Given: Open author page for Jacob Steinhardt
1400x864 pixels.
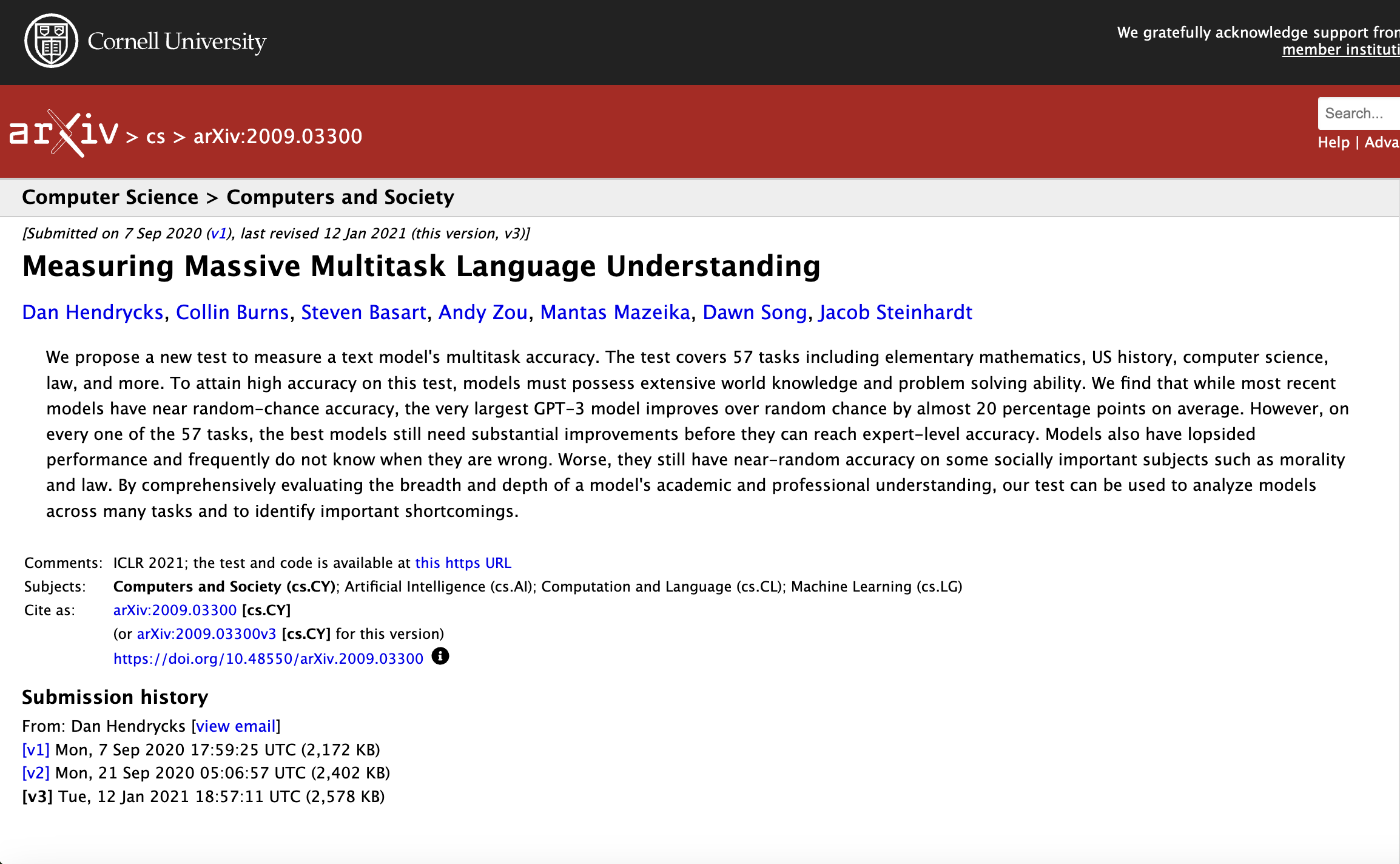Looking at the screenshot, I should point(895,312).
